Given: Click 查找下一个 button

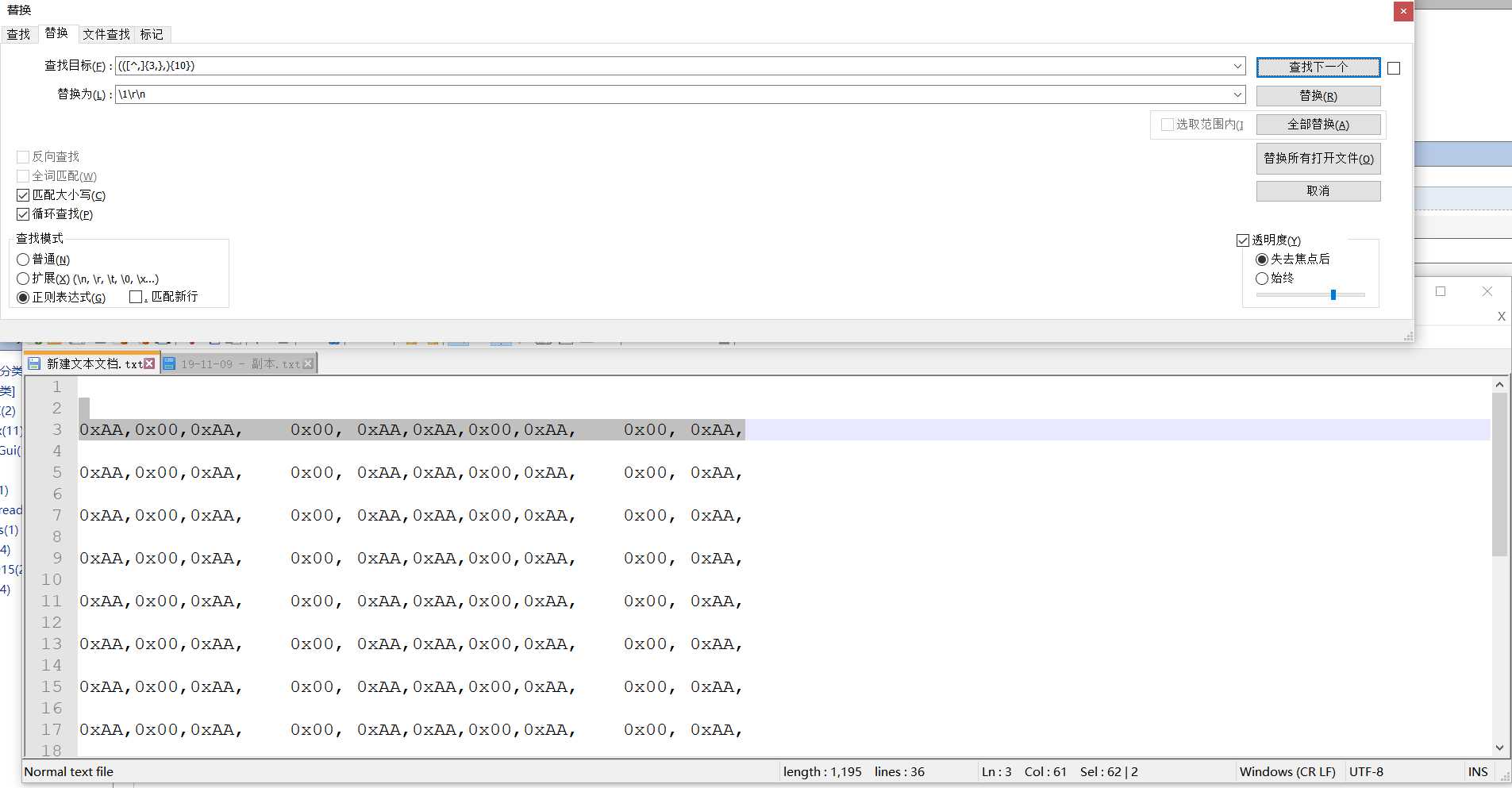Looking at the screenshot, I should click(1318, 67).
